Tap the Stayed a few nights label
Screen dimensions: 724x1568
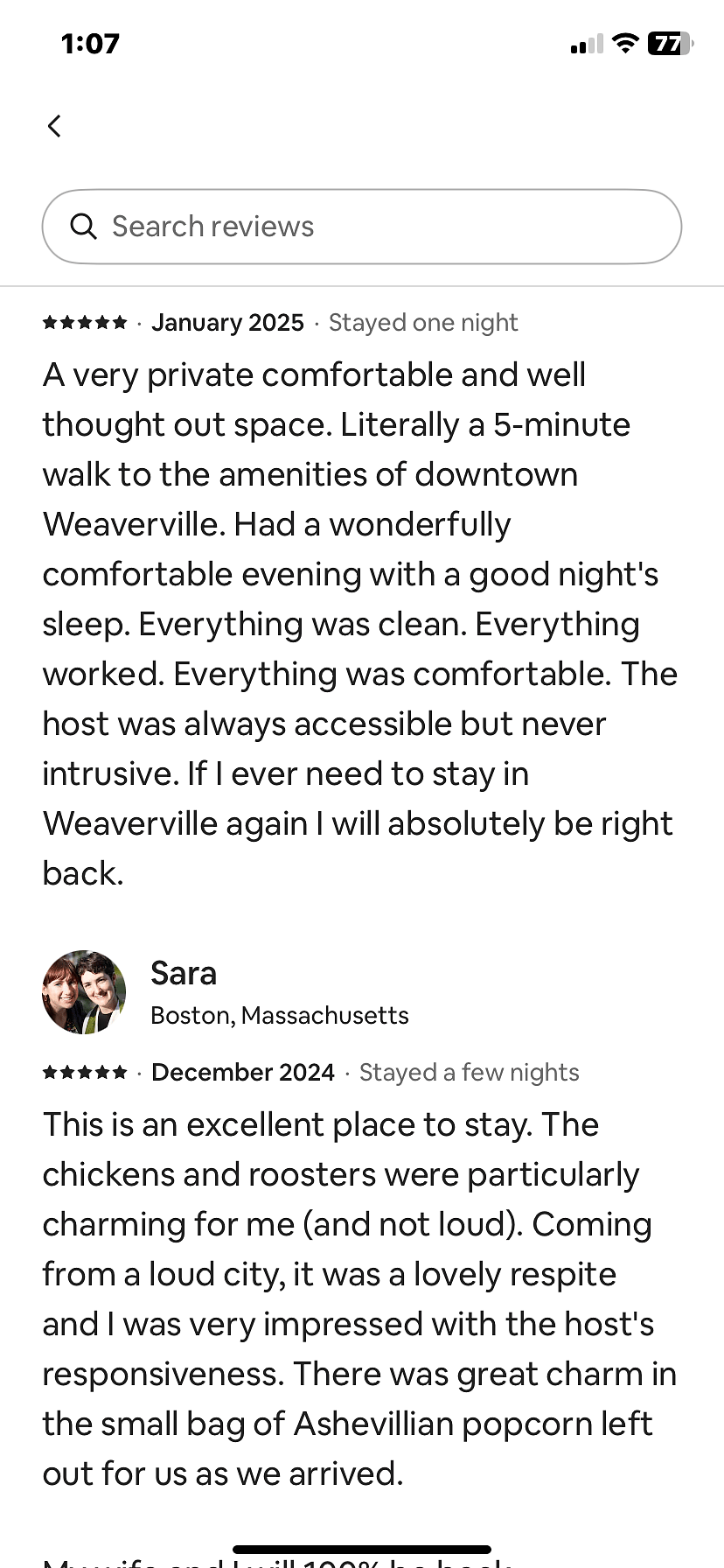pos(470,1073)
